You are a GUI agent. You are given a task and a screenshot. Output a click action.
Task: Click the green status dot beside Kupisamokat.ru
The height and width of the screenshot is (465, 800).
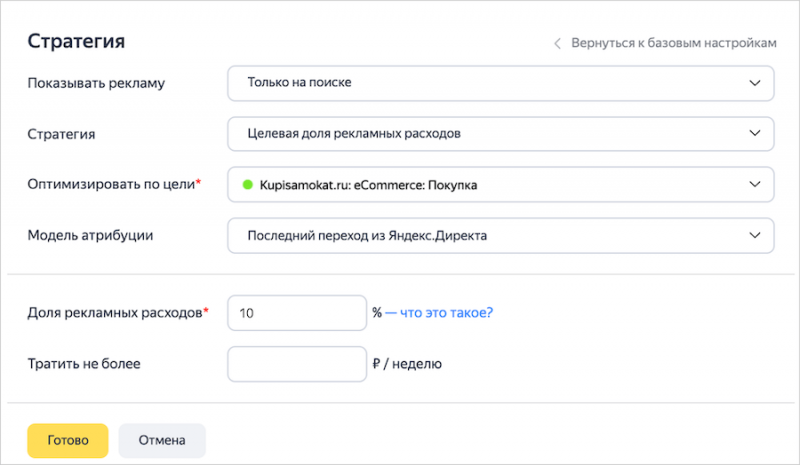point(246,185)
